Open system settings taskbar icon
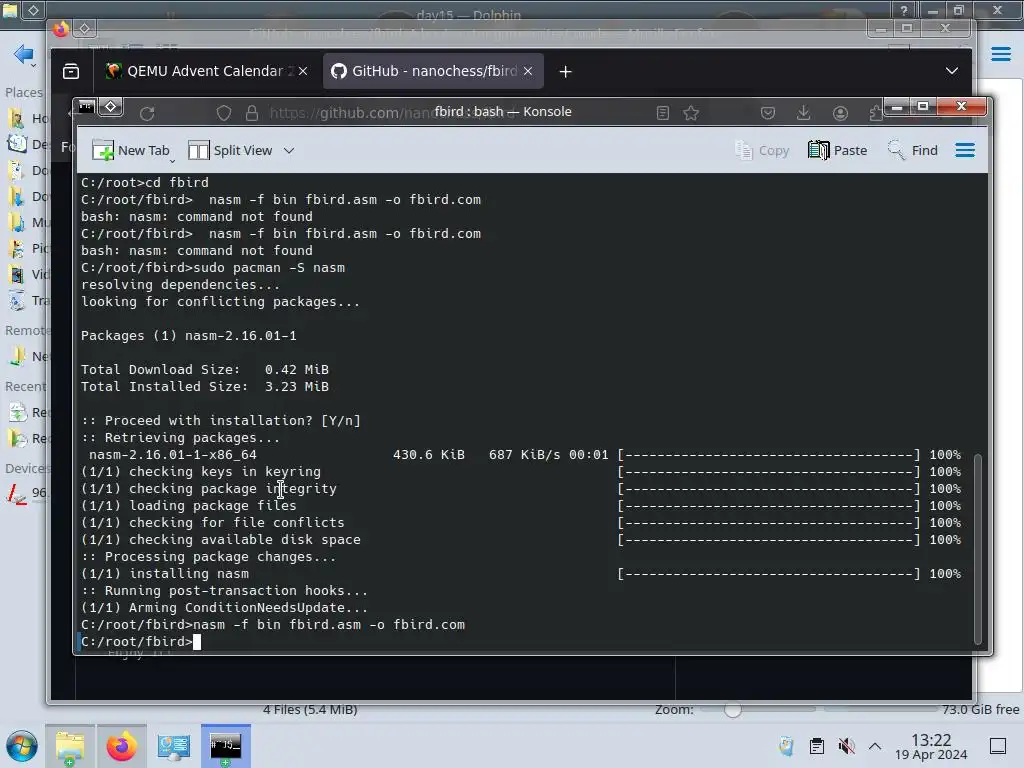This screenshot has height=768, width=1024. click(x=174, y=746)
